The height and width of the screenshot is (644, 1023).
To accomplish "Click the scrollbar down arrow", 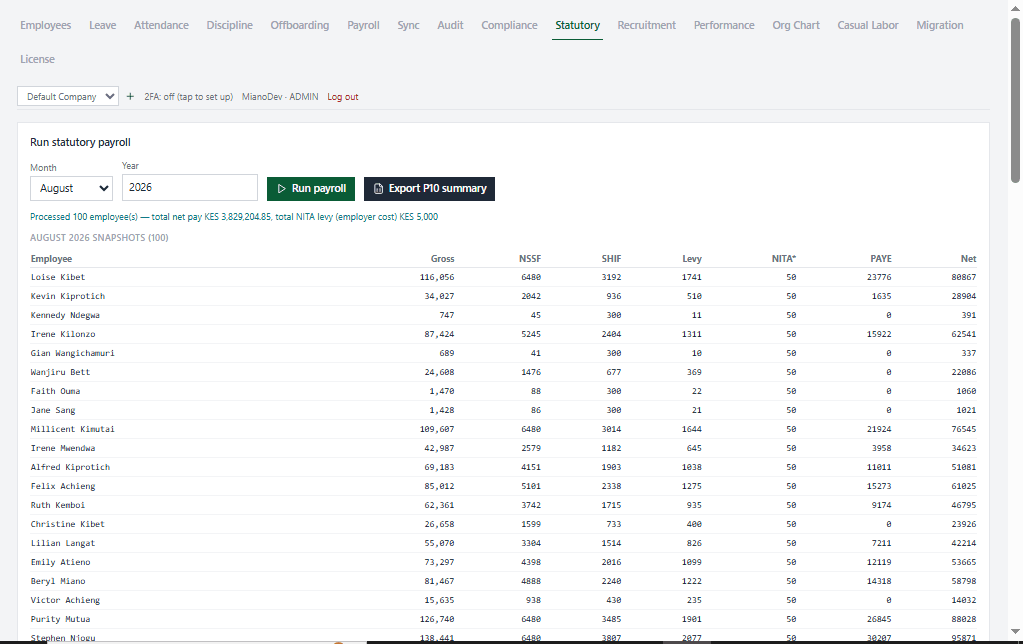I will (1015, 631).
